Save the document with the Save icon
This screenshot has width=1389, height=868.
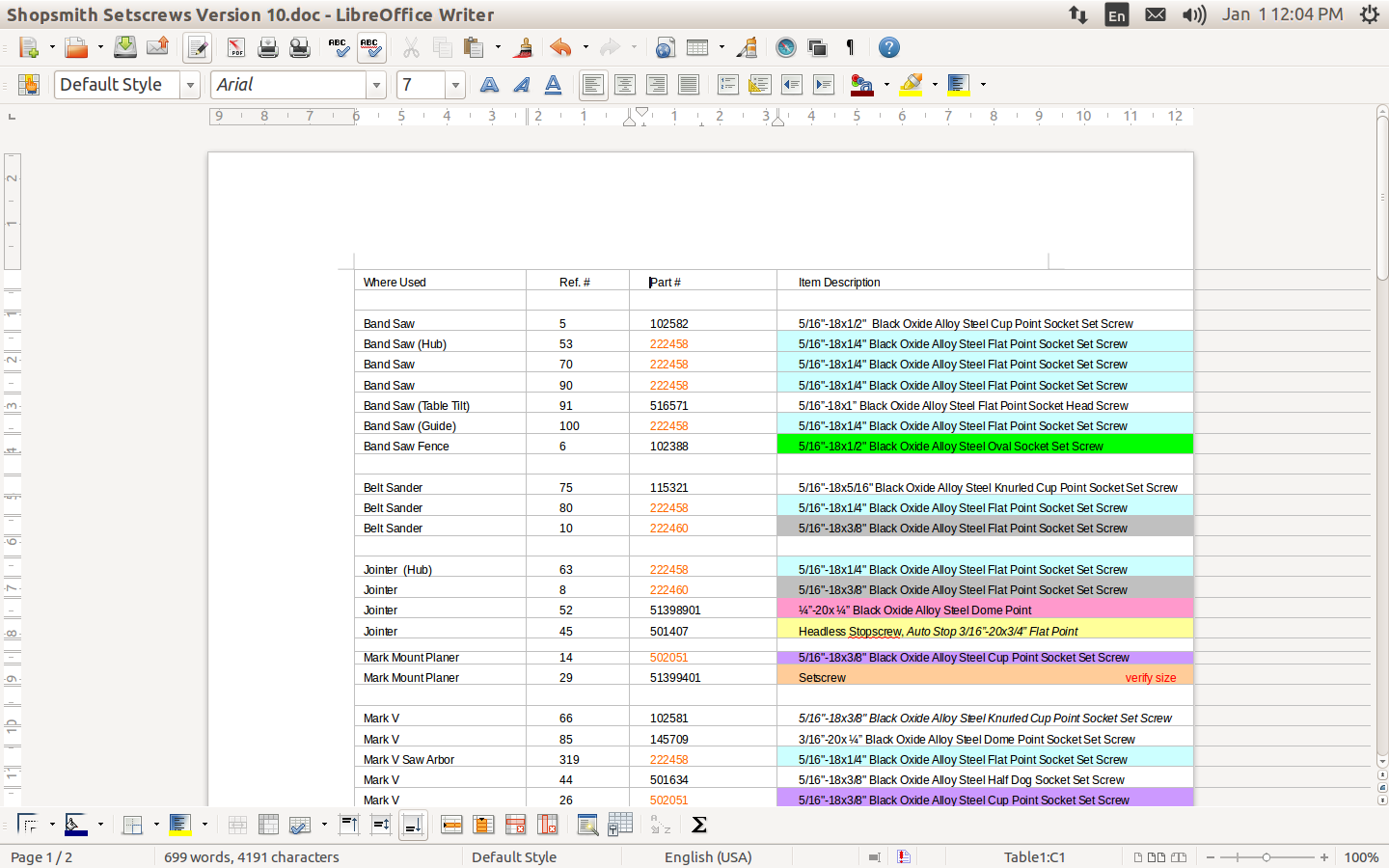click(125, 47)
